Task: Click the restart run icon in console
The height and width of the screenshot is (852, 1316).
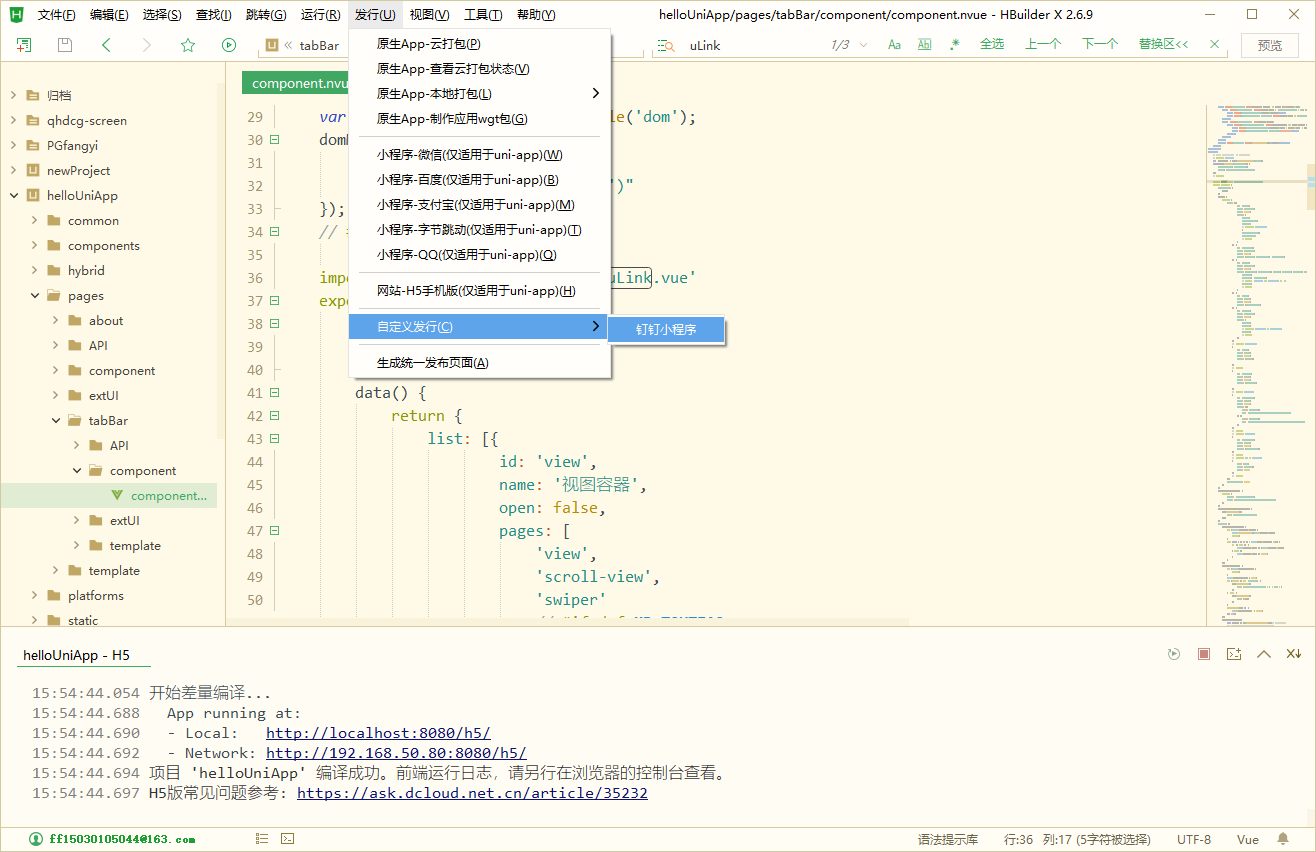Action: [x=1174, y=654]
